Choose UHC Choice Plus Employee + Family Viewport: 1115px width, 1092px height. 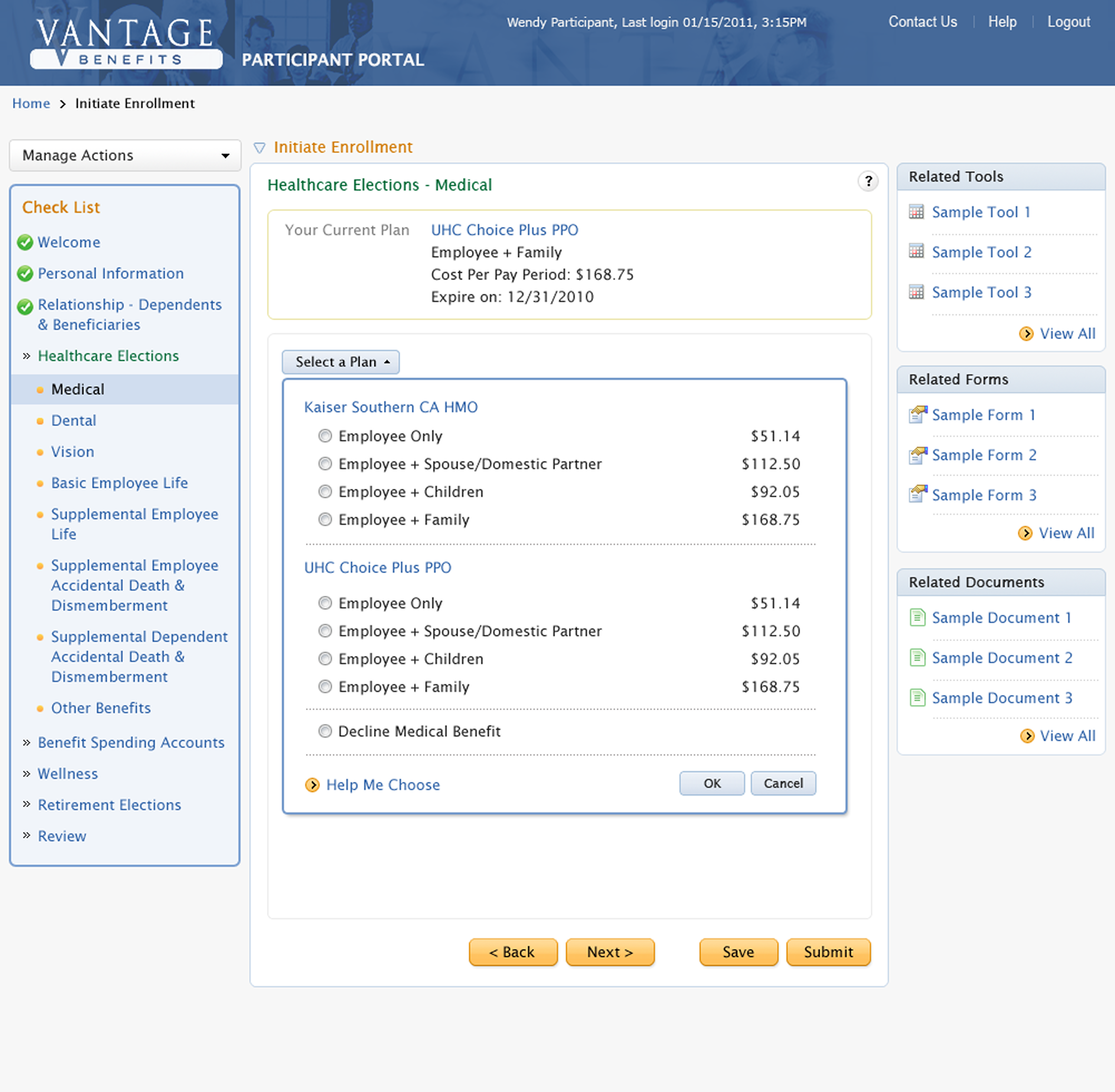coord(325,686)
